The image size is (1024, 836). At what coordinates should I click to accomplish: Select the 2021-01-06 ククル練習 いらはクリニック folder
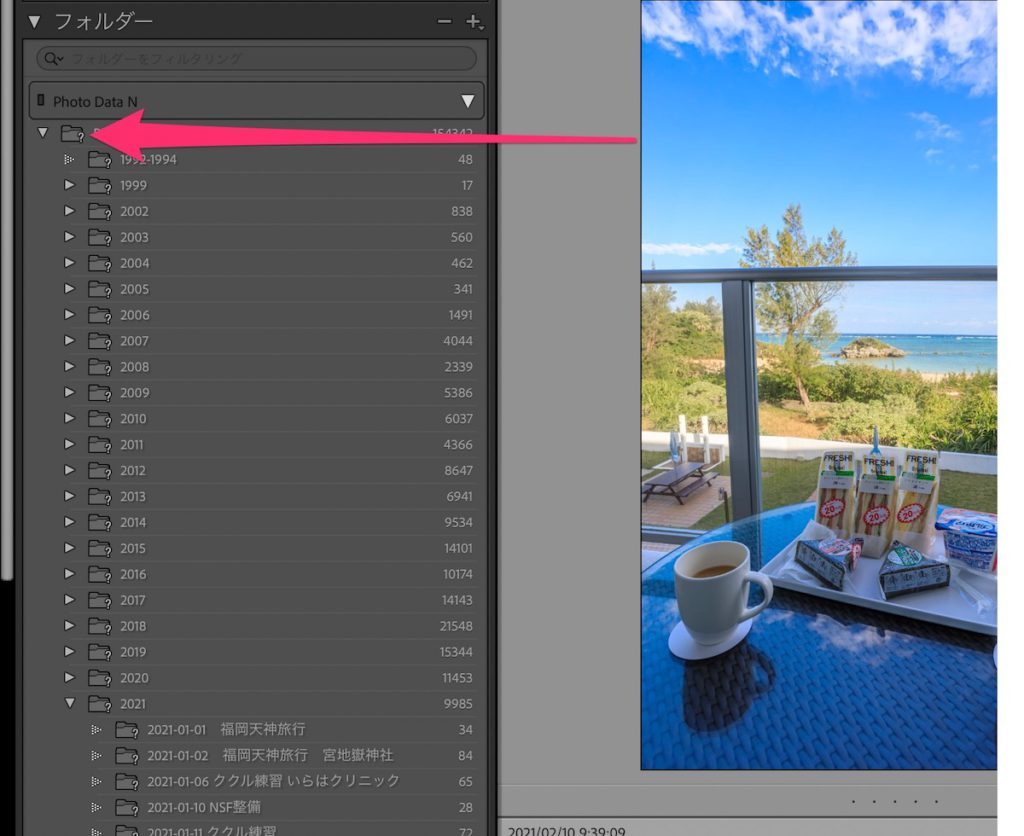(273, 781)
